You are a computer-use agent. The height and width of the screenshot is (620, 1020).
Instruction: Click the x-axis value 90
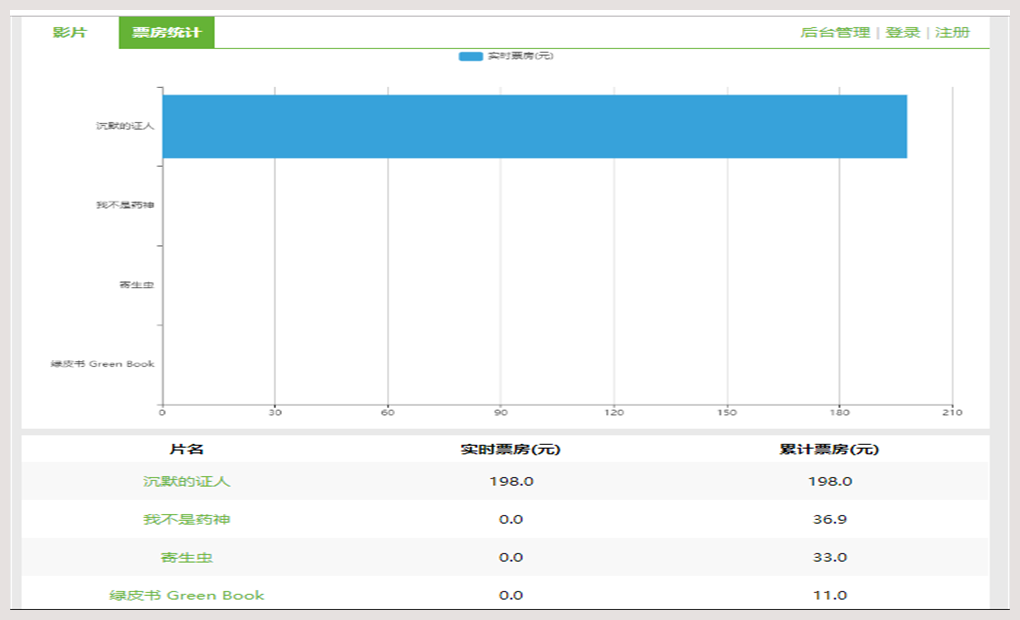point(501,412)
